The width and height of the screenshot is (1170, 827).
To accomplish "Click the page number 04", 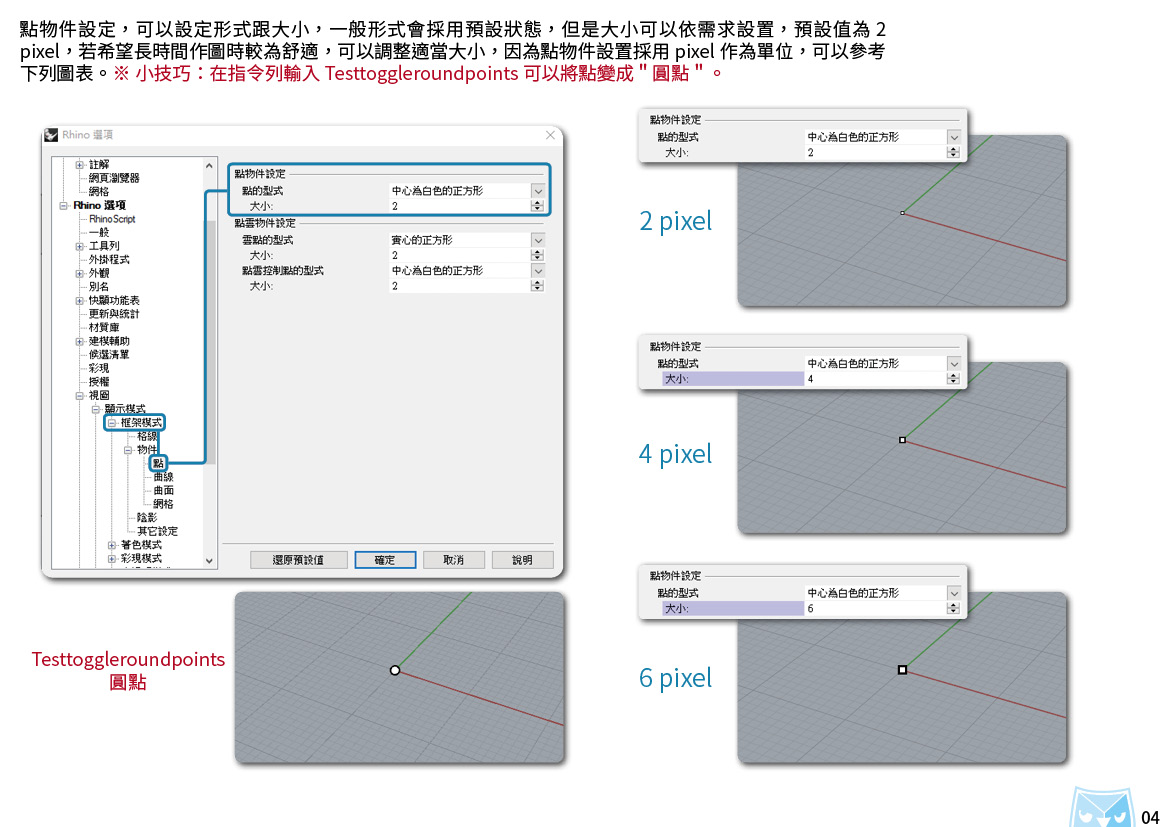I will [x=1150, y=817].
